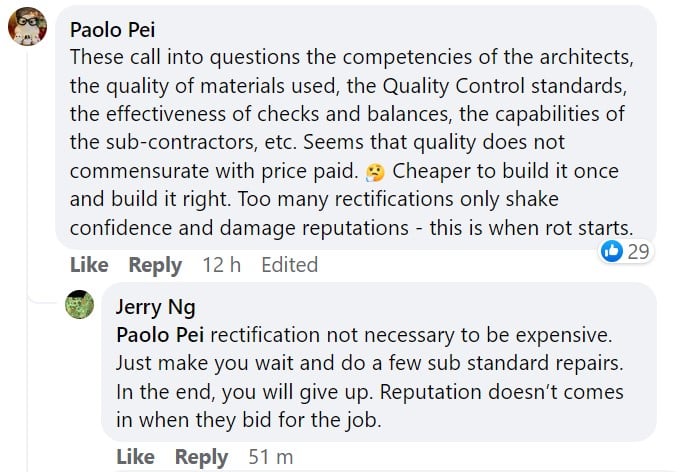684x472 pixels.
Task: Reply to Paolo Pei's comment
Action: coord(155,265)
